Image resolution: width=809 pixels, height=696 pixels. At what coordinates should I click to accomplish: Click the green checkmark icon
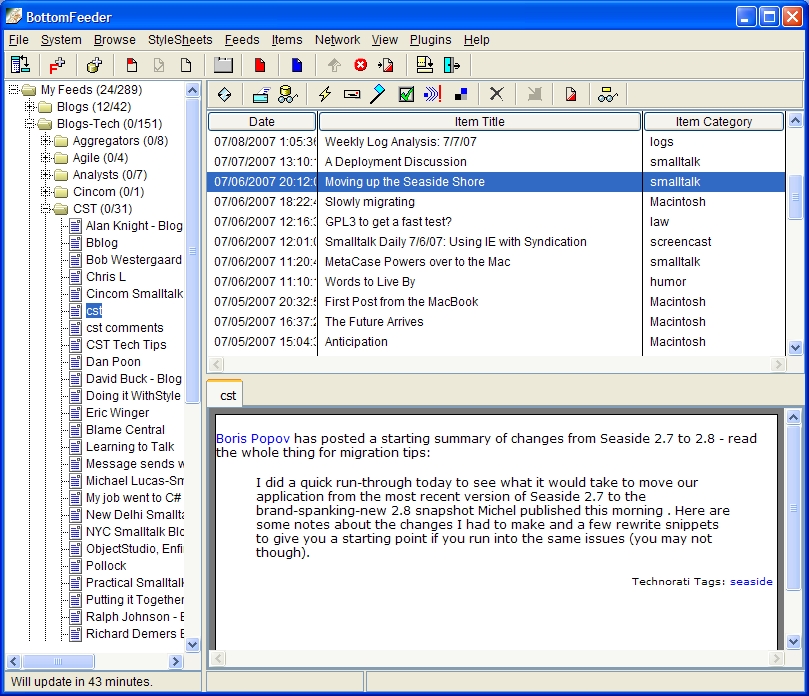[407, 94]
